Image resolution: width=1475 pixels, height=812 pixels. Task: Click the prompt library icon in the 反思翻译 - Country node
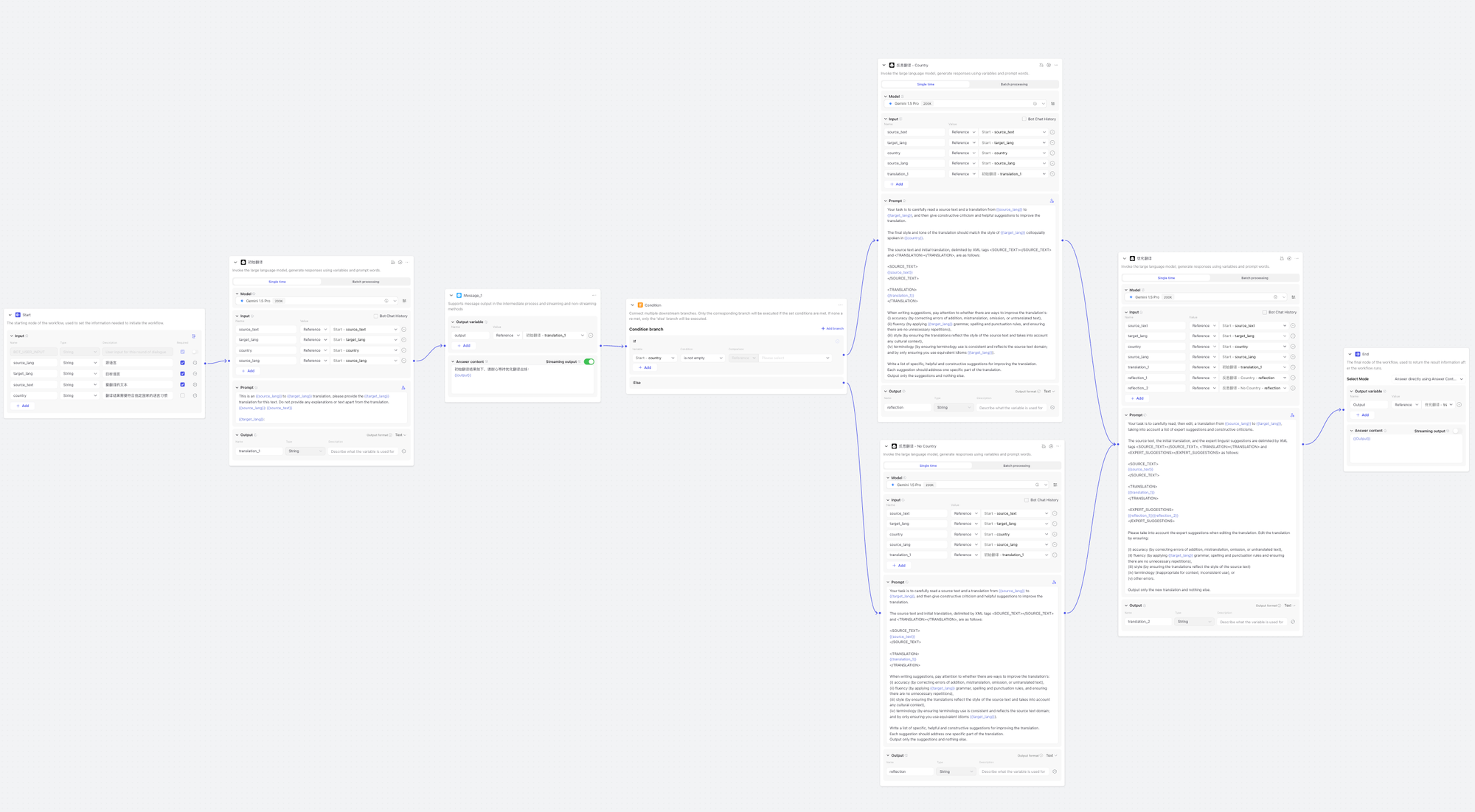coord(1052,201)
